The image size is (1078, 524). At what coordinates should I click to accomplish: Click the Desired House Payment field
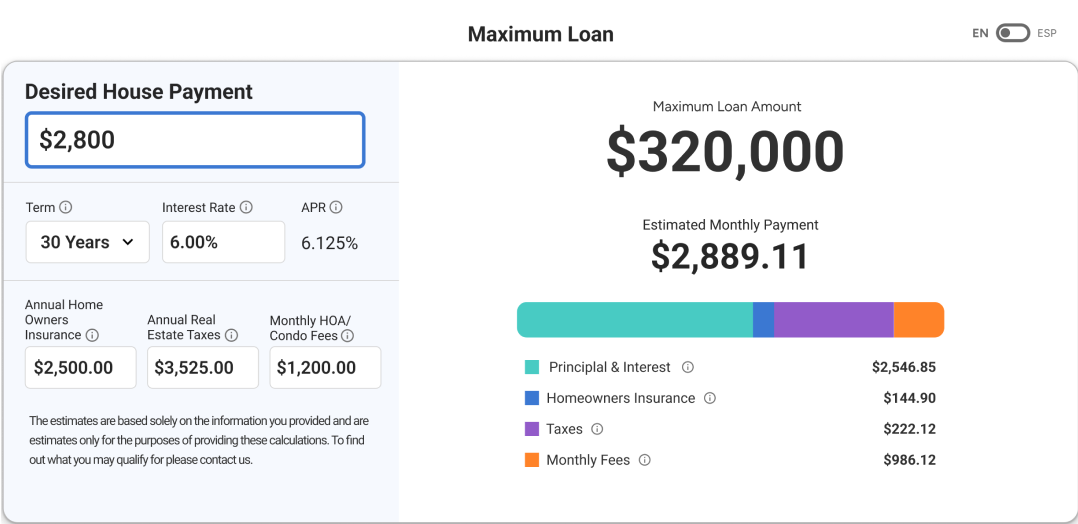tap(195, 140)
